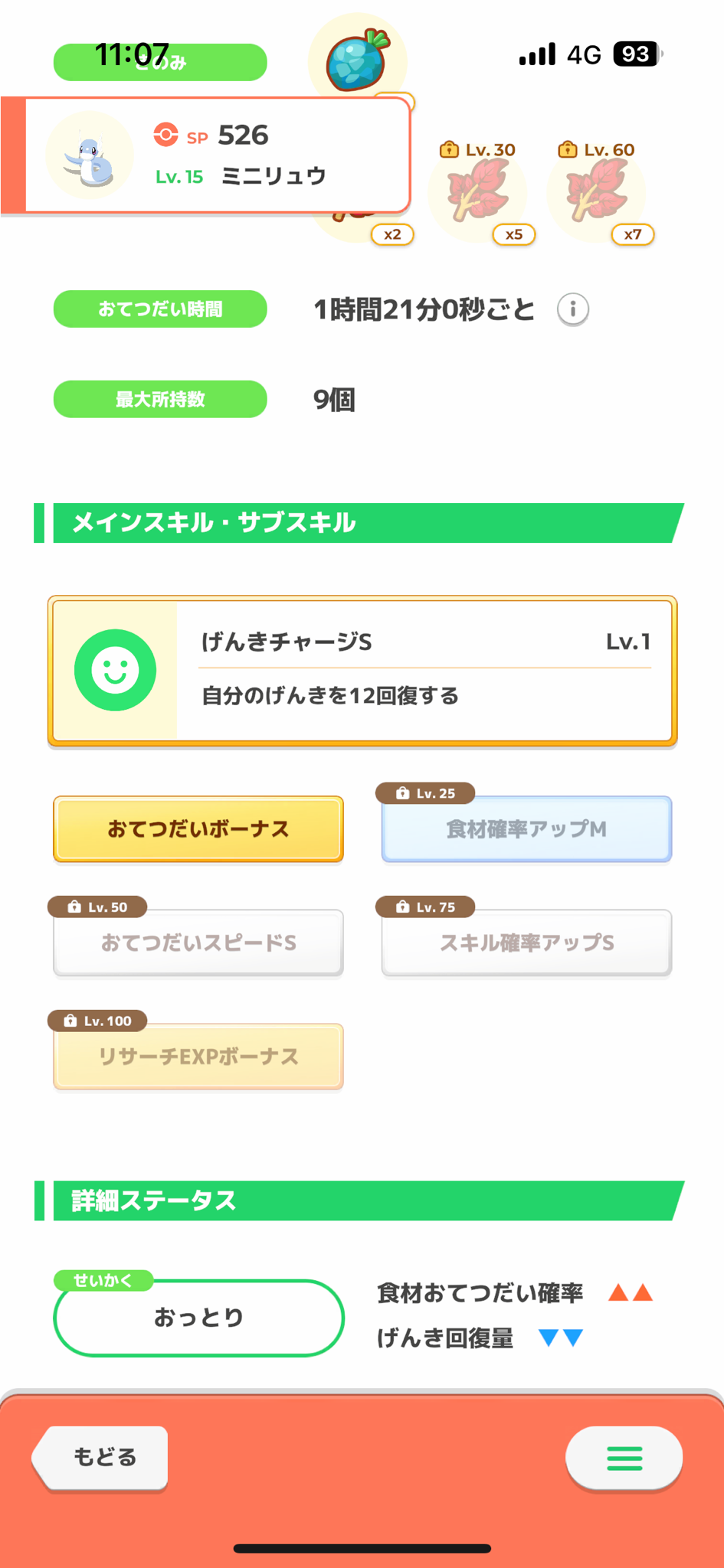Tap locked スキル確率アップS sub skill
The image size is (724, 1568).
(x=526, y=942)
